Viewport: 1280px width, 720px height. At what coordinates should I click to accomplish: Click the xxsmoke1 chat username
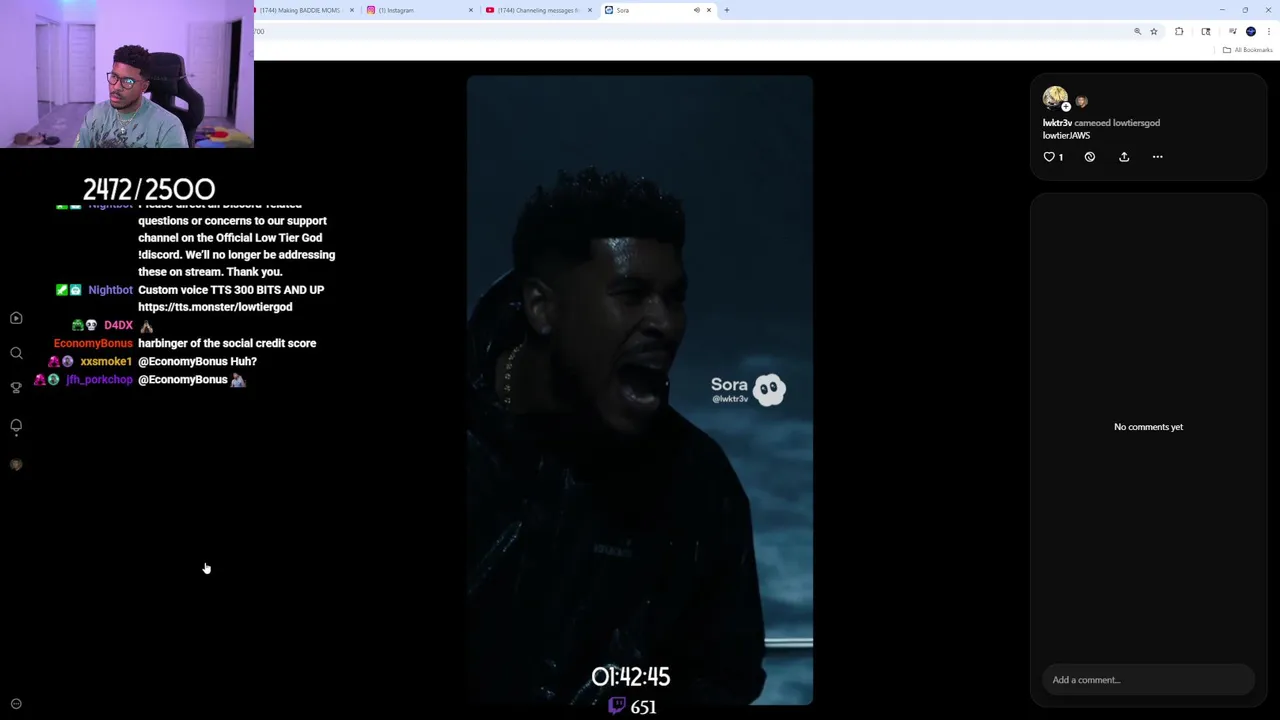click(106, 361)
